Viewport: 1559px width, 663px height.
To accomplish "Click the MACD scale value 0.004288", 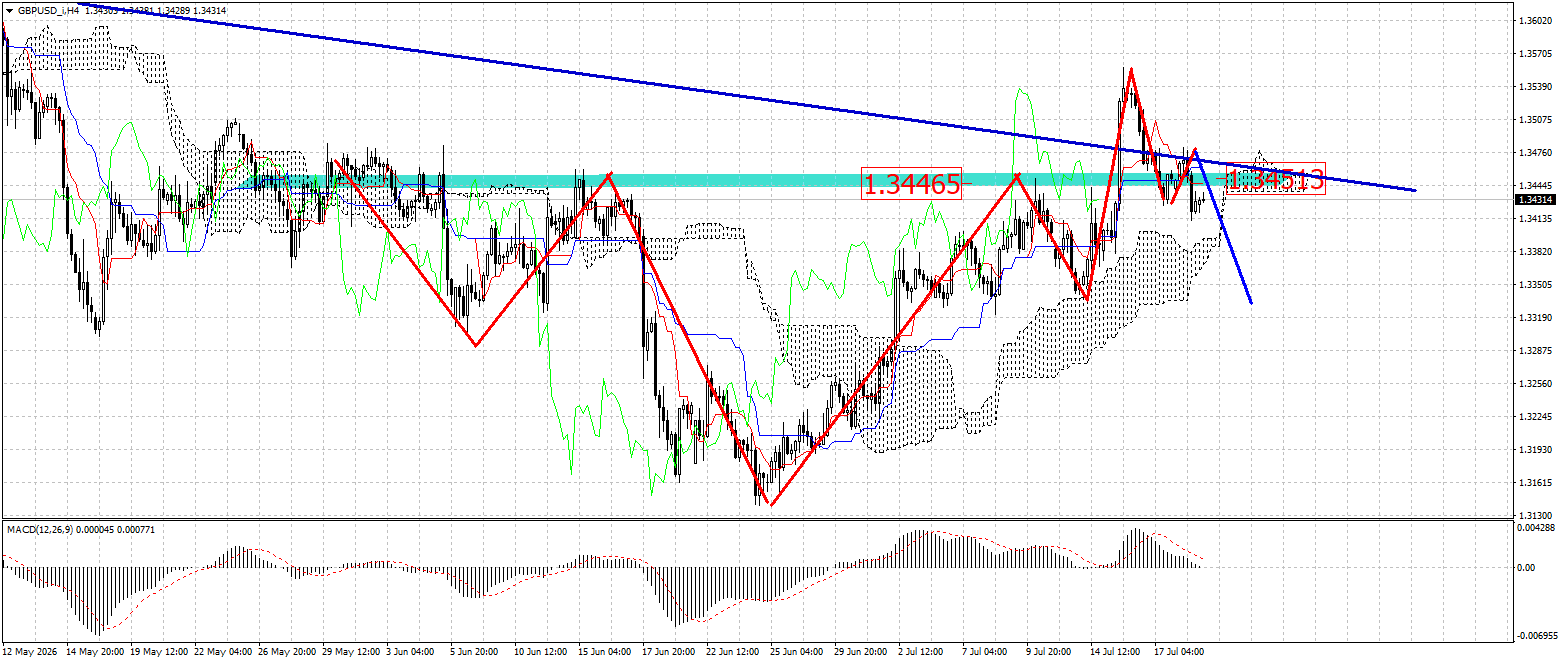I will click(x=1534, y=527).
